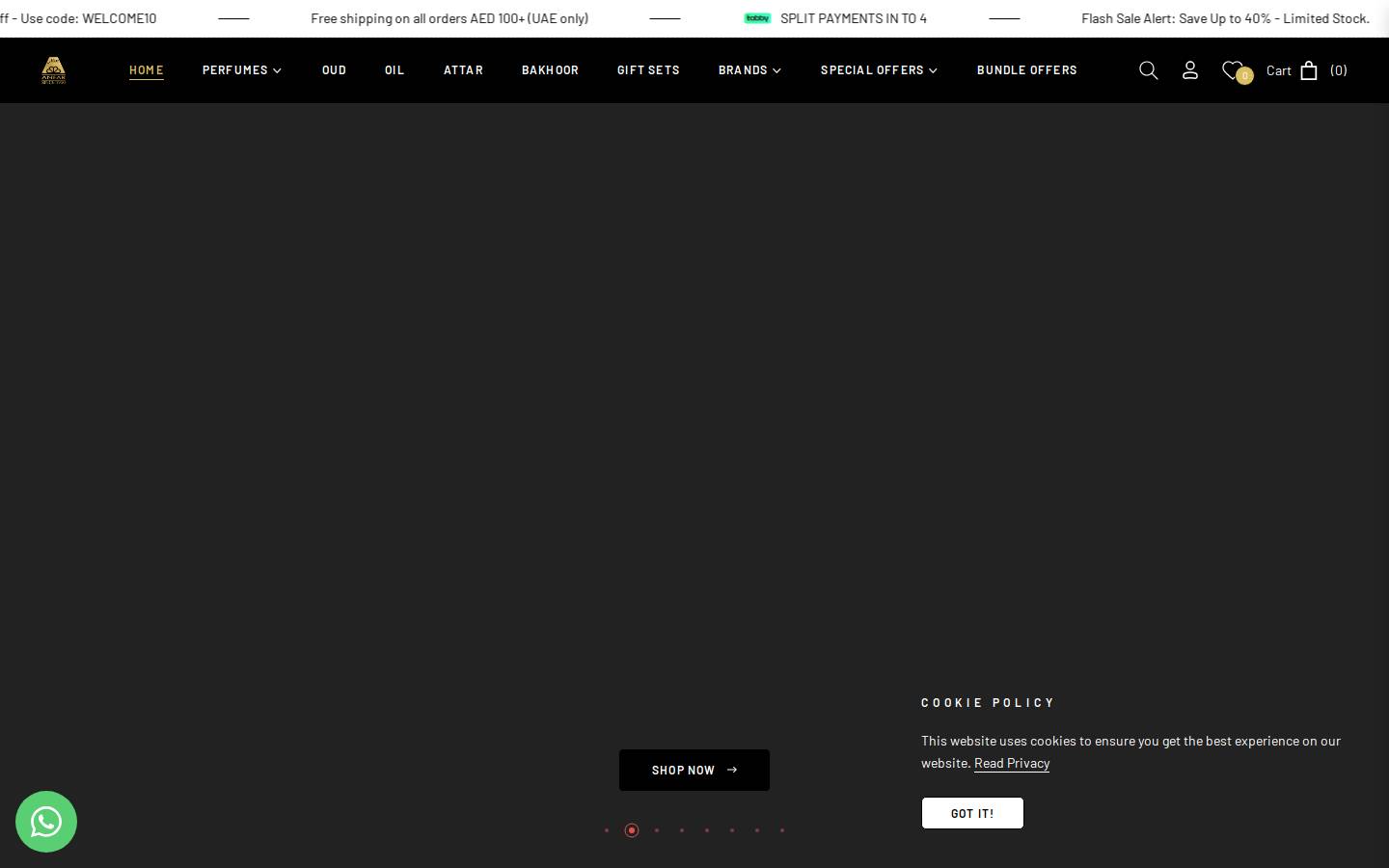Open the wishlist heart icon

point(1232,69)
